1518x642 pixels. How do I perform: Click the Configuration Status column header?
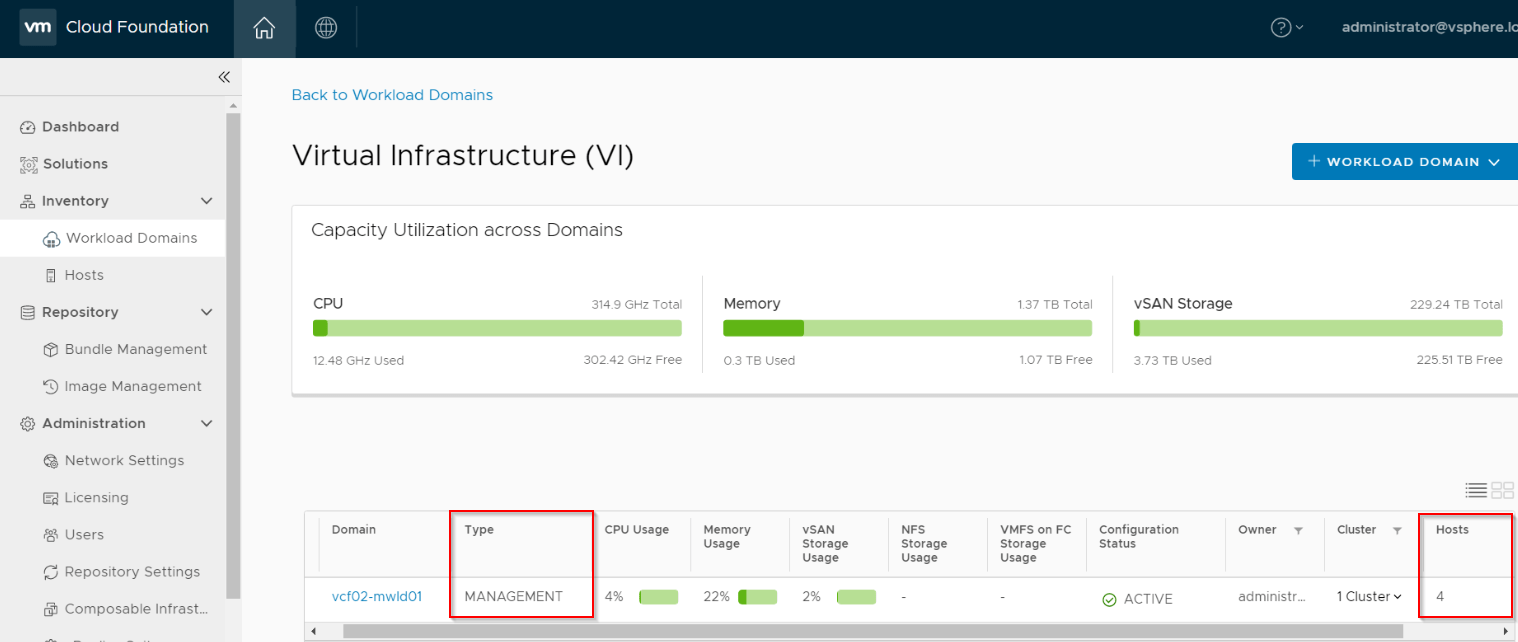[1139, 537]
